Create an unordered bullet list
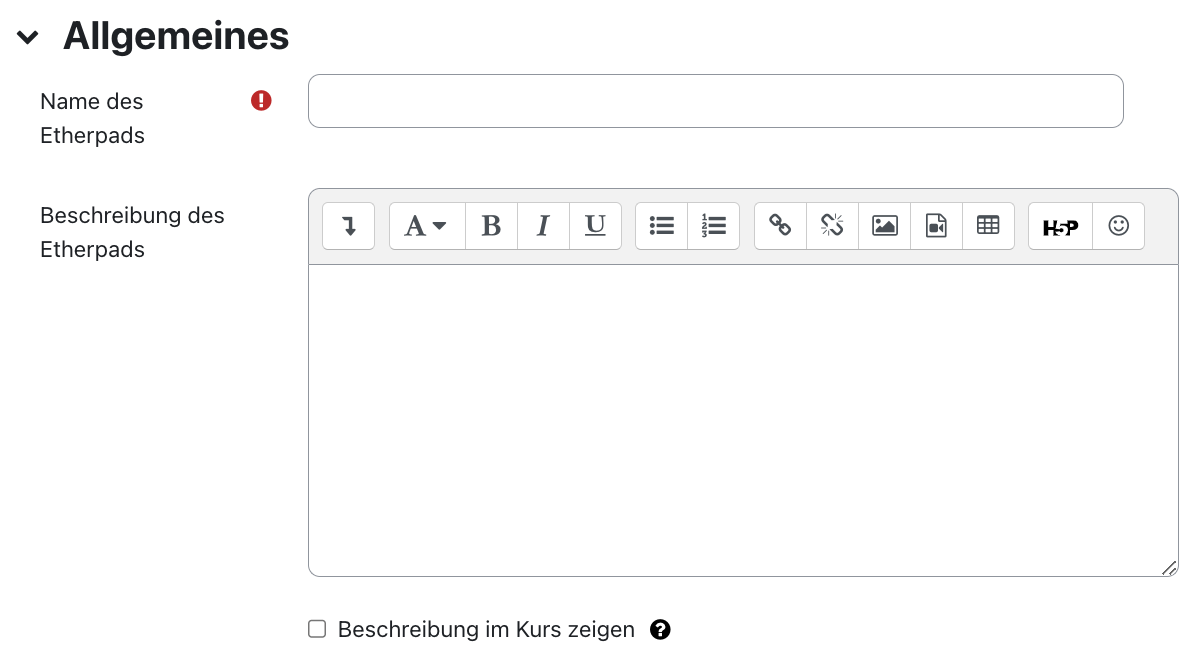The height and width of the screenshot is (652, 1204). (x=662, y=226)
